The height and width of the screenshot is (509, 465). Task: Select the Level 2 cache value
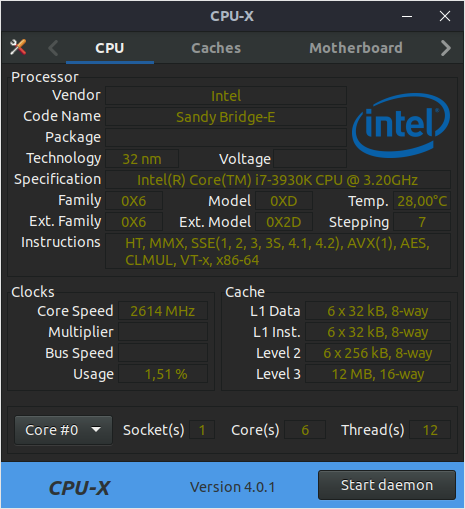tap(378, 353)
